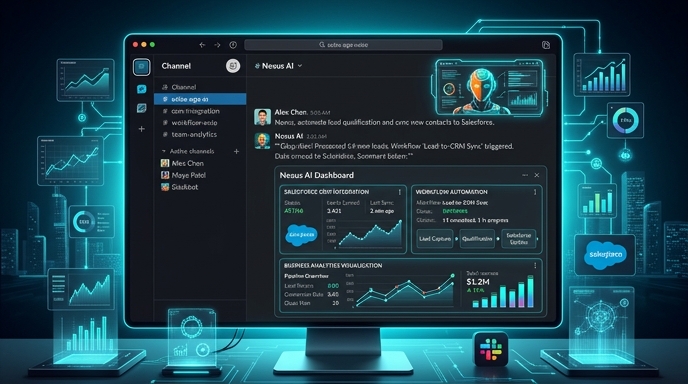This screenshot has width=688, height=384.
Task: Select the highlighted blue channel row
Action: (200, 99)
